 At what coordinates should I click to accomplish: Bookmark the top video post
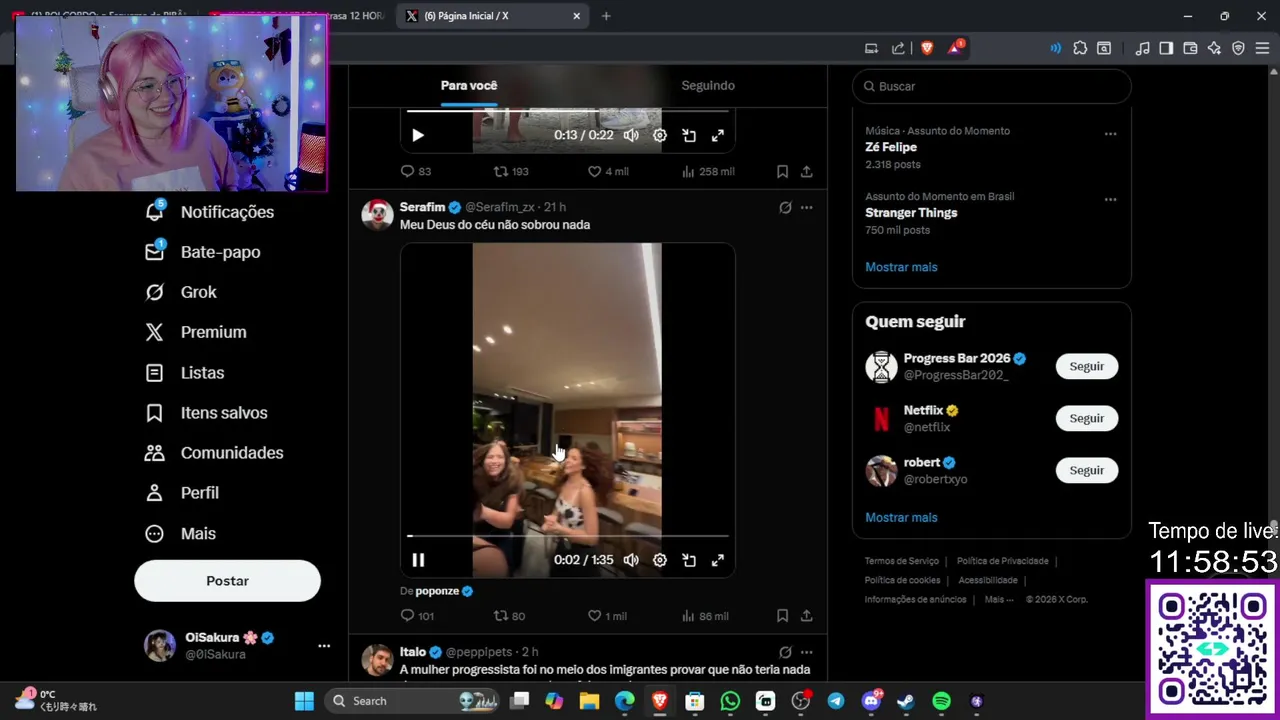point(783,172)
